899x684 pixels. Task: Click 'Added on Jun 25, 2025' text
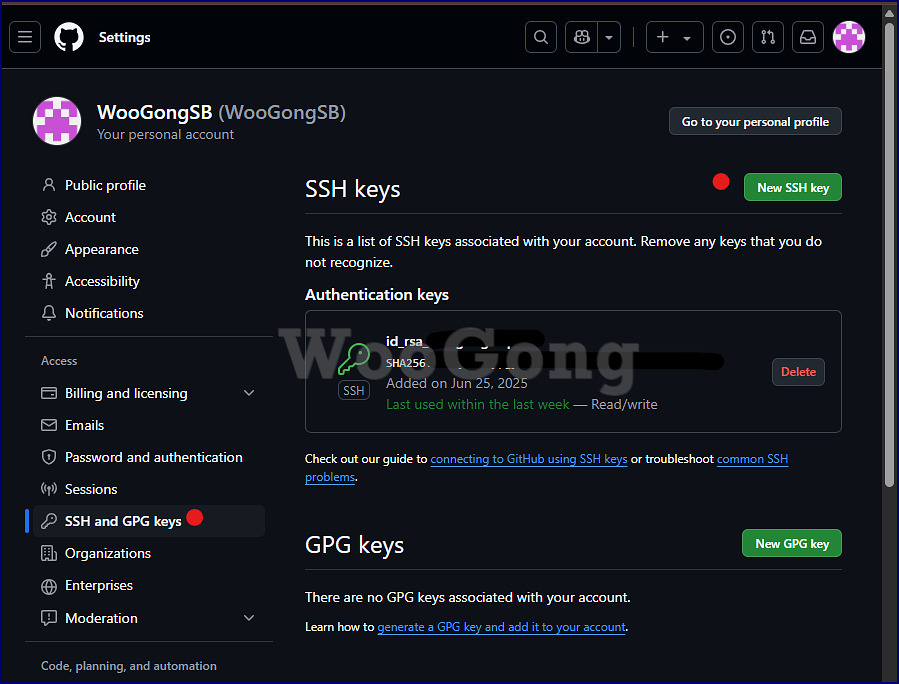point(456,384)
